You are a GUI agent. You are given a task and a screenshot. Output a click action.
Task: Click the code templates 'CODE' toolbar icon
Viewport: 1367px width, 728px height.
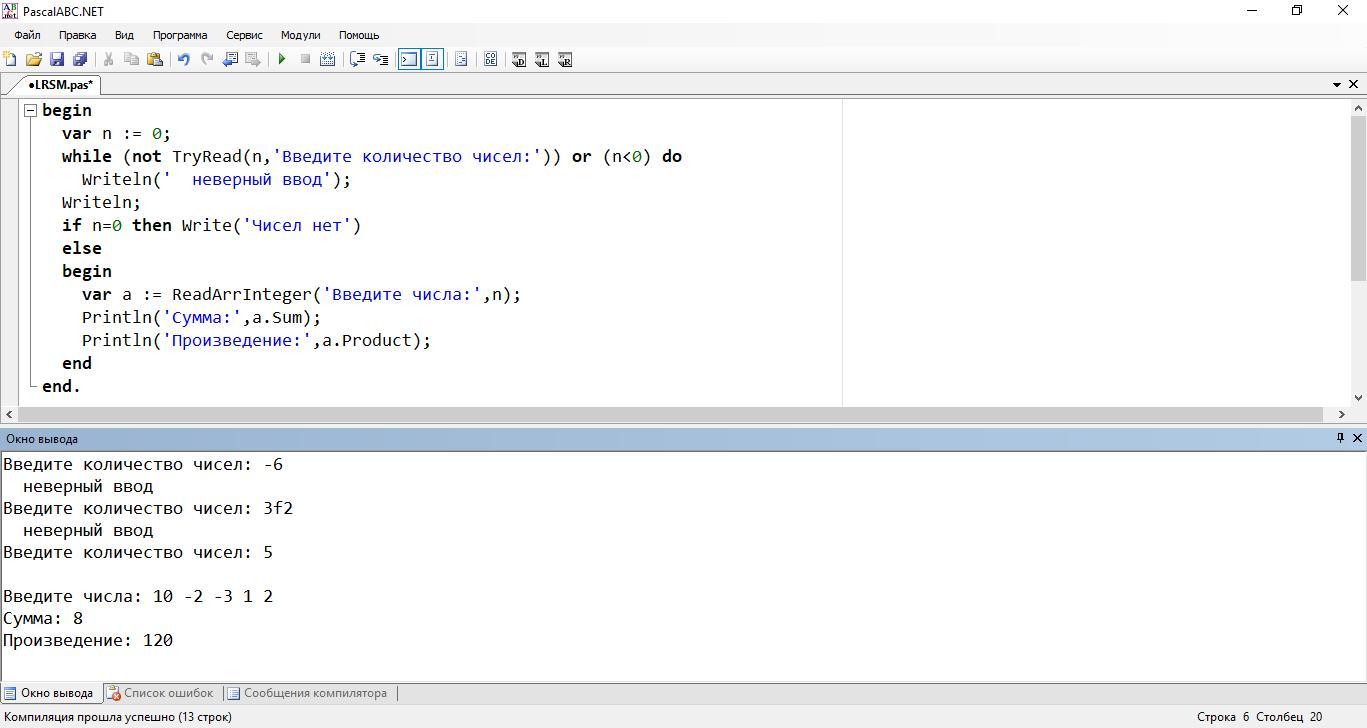pyautogui.click(x=490, y=60)
